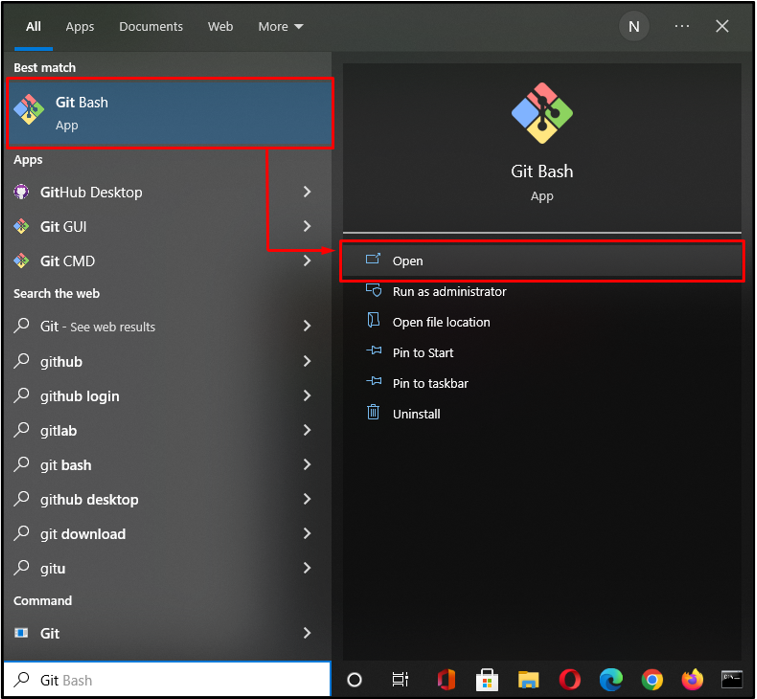The height and width of the screenshot is (699, 757).
Task: Switch to the Documents search tab
Action: (151, 27)
